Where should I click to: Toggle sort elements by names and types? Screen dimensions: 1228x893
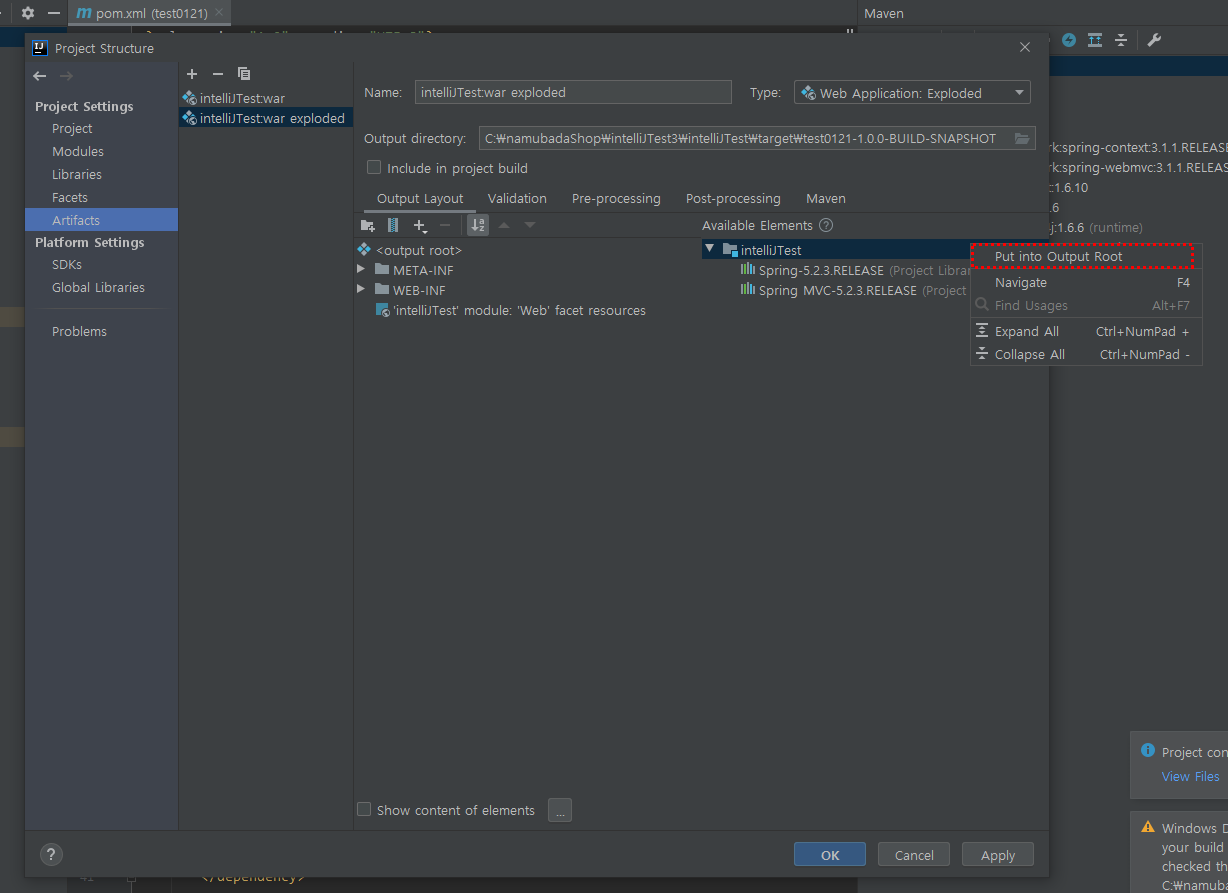(478, 226)
